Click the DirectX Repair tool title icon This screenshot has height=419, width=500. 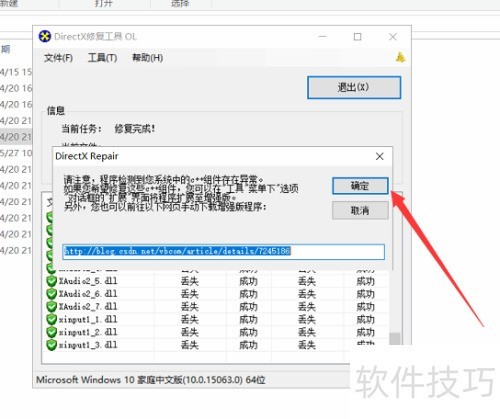pyautogui.click(x=45, y=36)
